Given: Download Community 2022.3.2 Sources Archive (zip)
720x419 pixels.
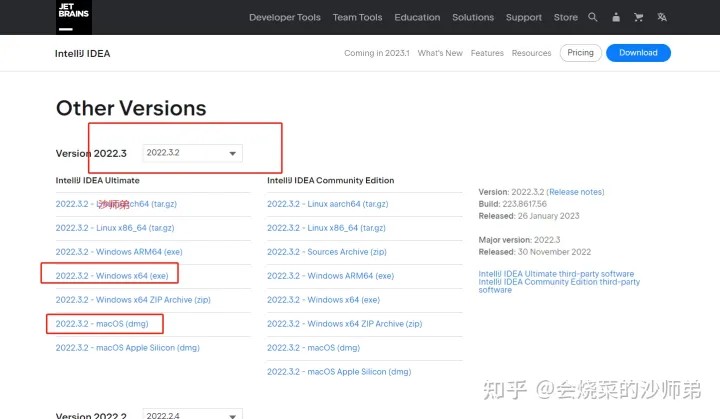Looking at the screenshot, I should [x=326, y=252].
